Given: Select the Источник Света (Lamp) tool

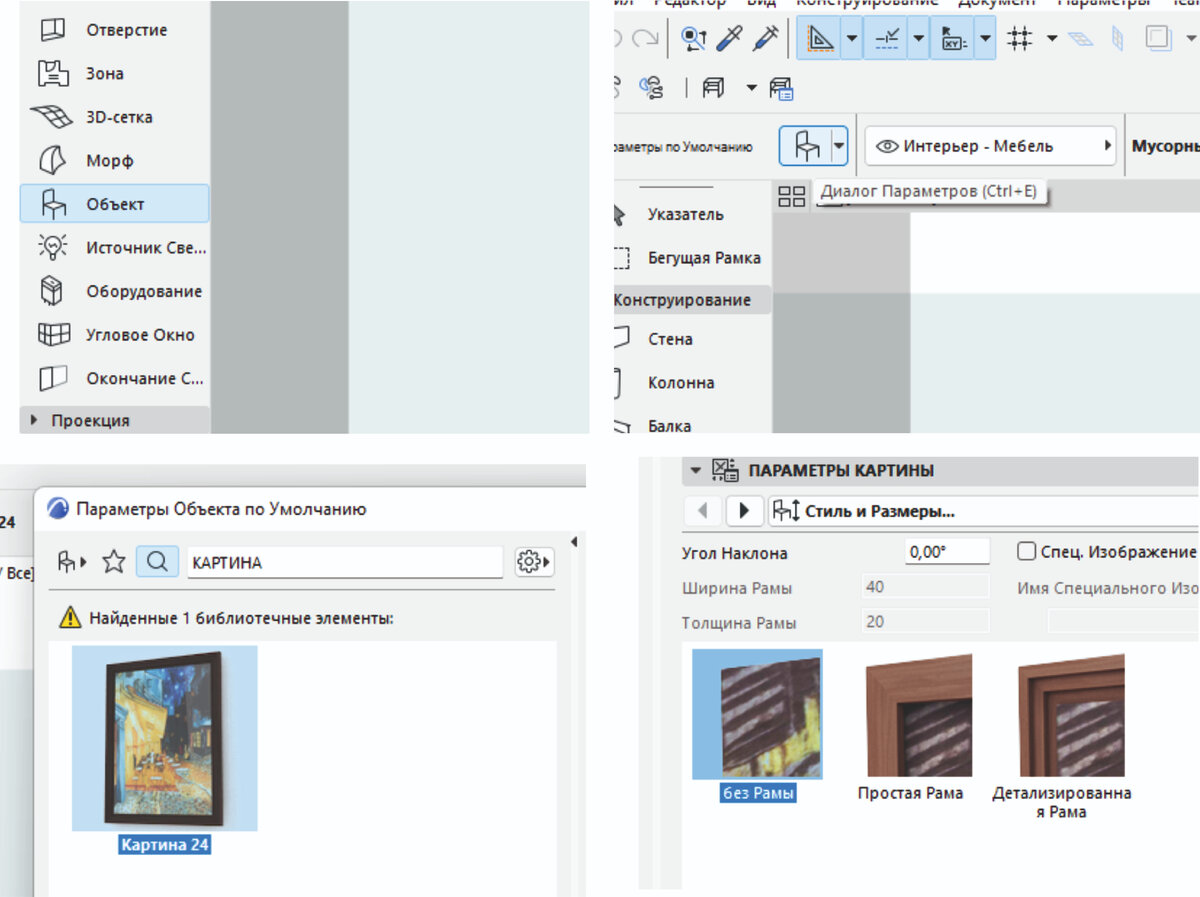Looking at the screenshot, I should coord(114,247).
